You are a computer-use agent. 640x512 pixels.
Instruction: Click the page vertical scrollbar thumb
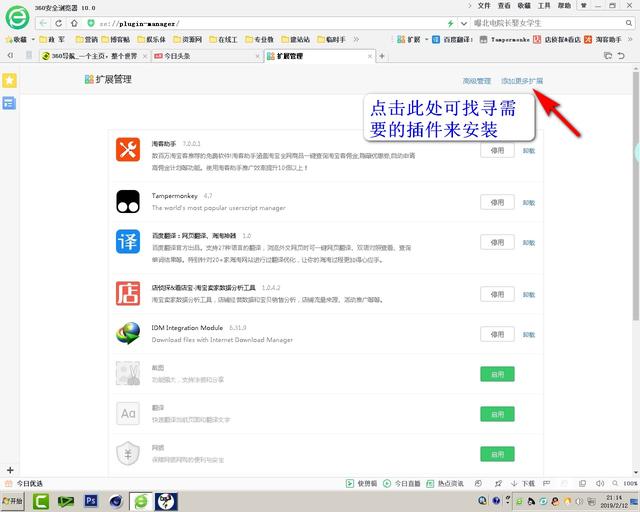(636, 195)
